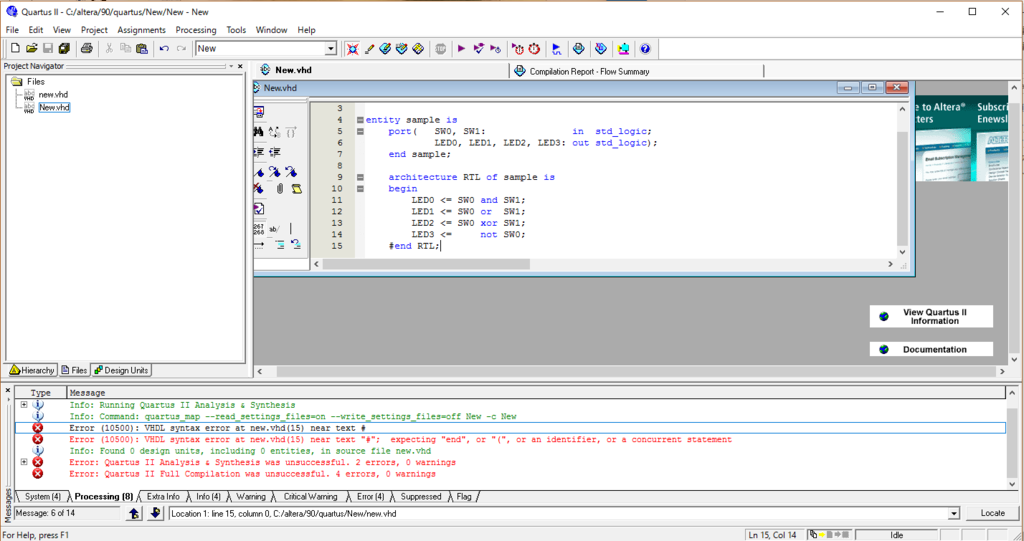Click the Undo arrow icon
The width and height of the screenshot is (1024, 541).
(x=164, y=48)
